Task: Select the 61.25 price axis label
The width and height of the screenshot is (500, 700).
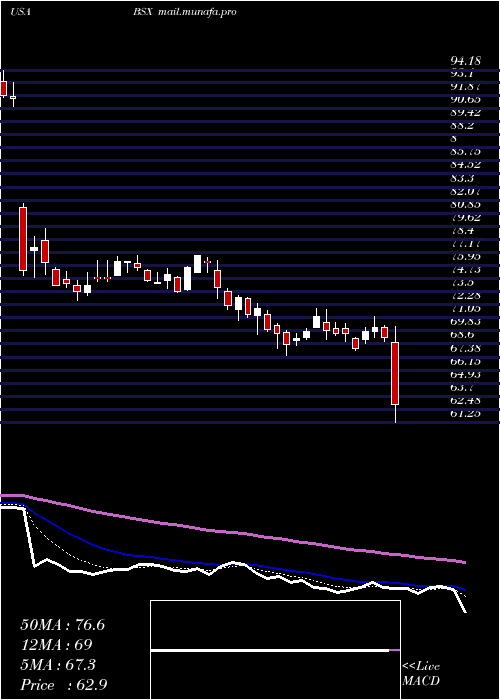Action: (465, 413)
